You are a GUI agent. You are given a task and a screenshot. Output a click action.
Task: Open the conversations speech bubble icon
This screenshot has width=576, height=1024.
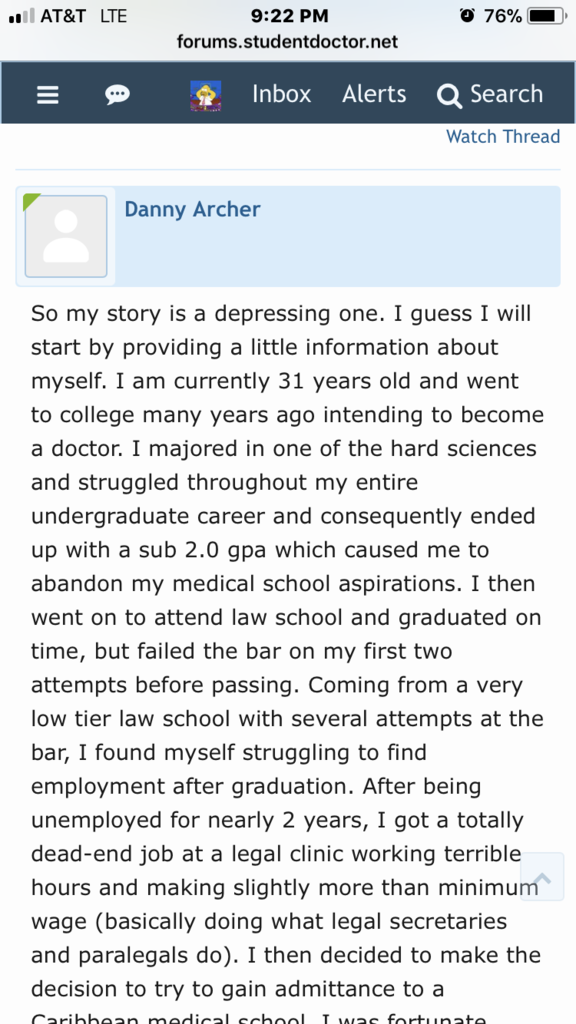[x=118, y=95]
